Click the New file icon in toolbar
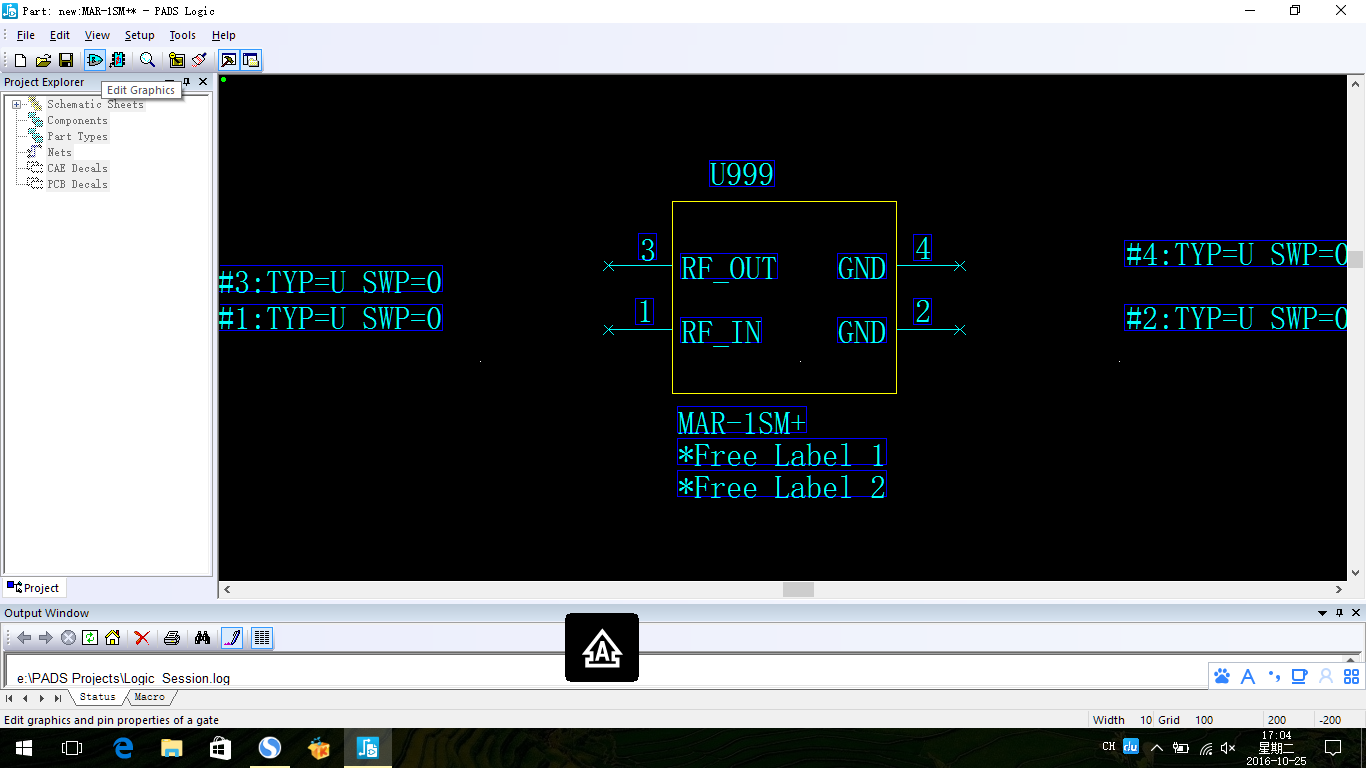Viewport: 1366px width, 768px height. (20, 60)
